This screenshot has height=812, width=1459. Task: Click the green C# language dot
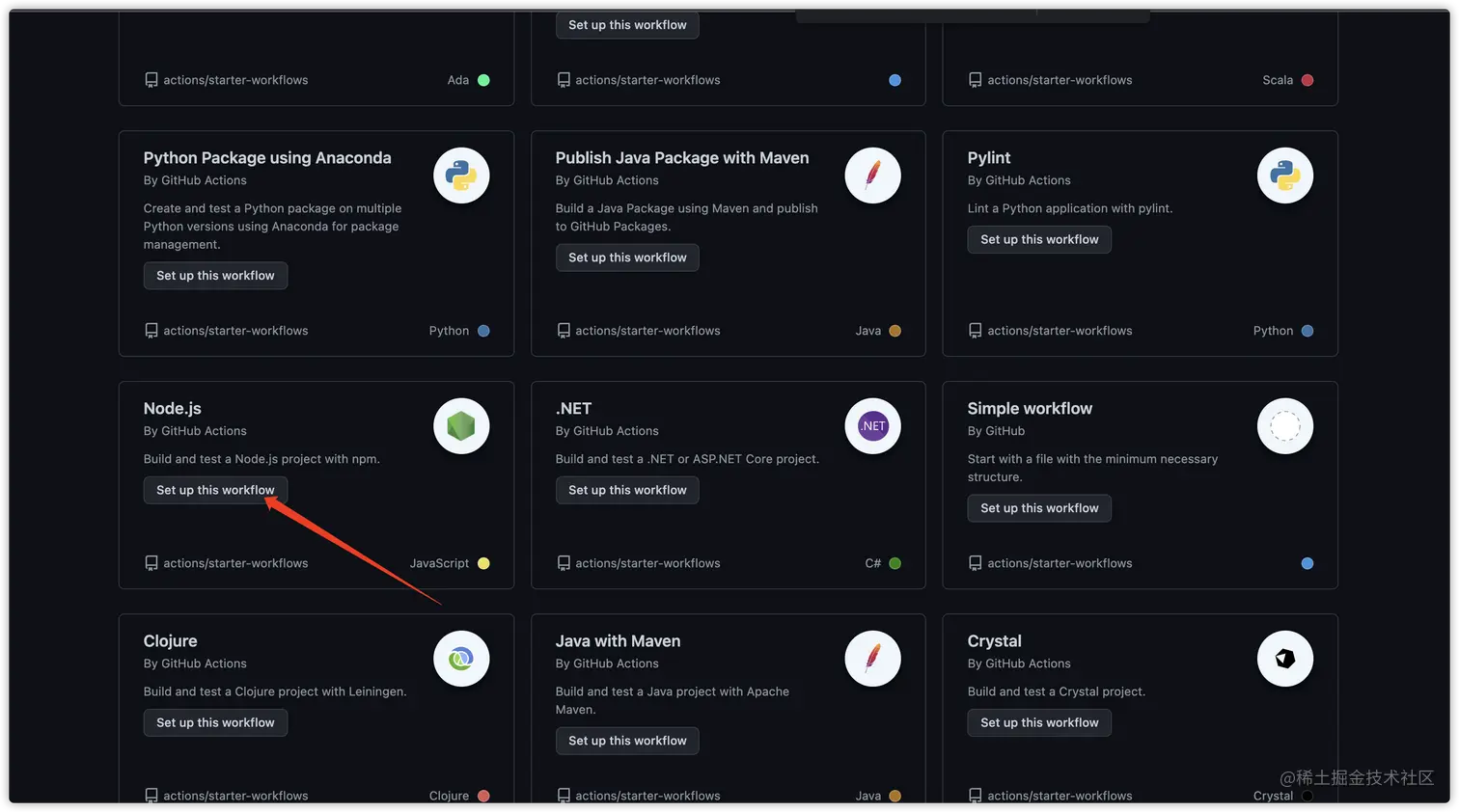click(x=894, y=563)
